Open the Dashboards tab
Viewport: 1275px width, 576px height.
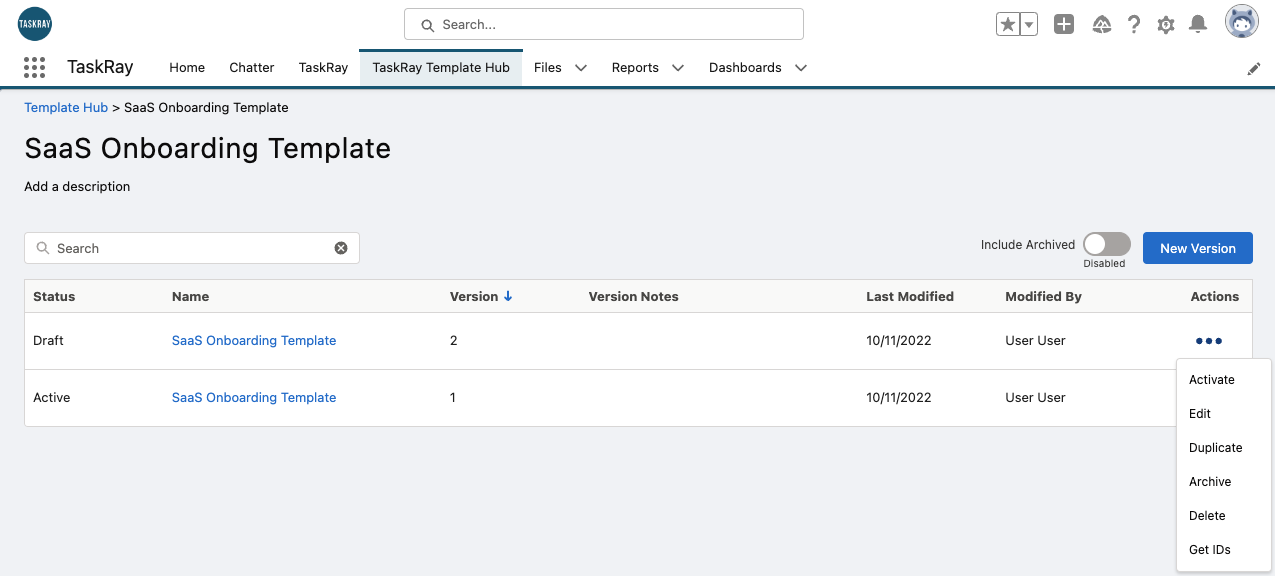[x=745, y=68]
